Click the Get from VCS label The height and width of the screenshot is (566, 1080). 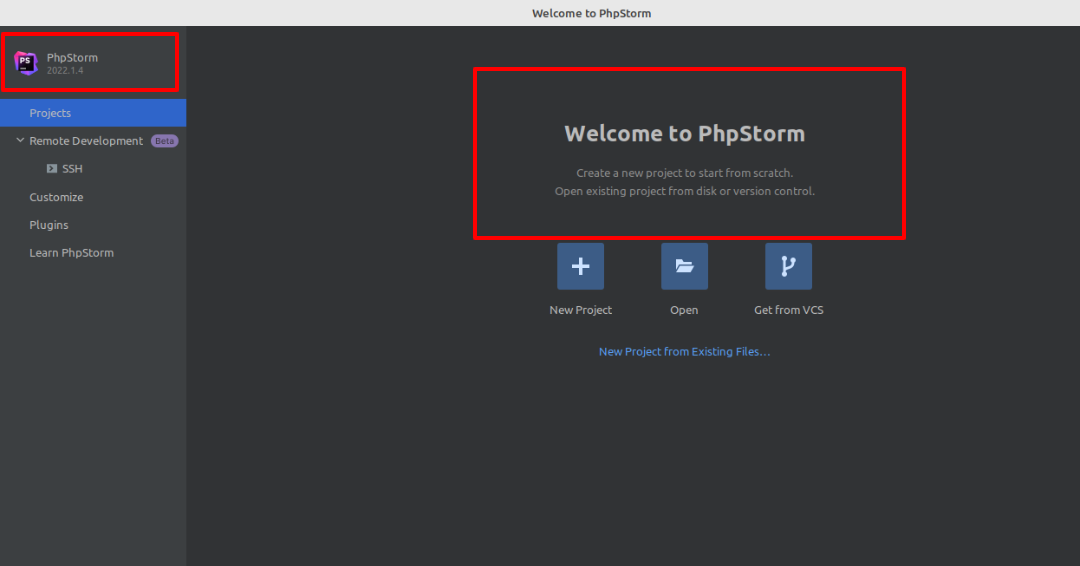click(x=788, y=310)
